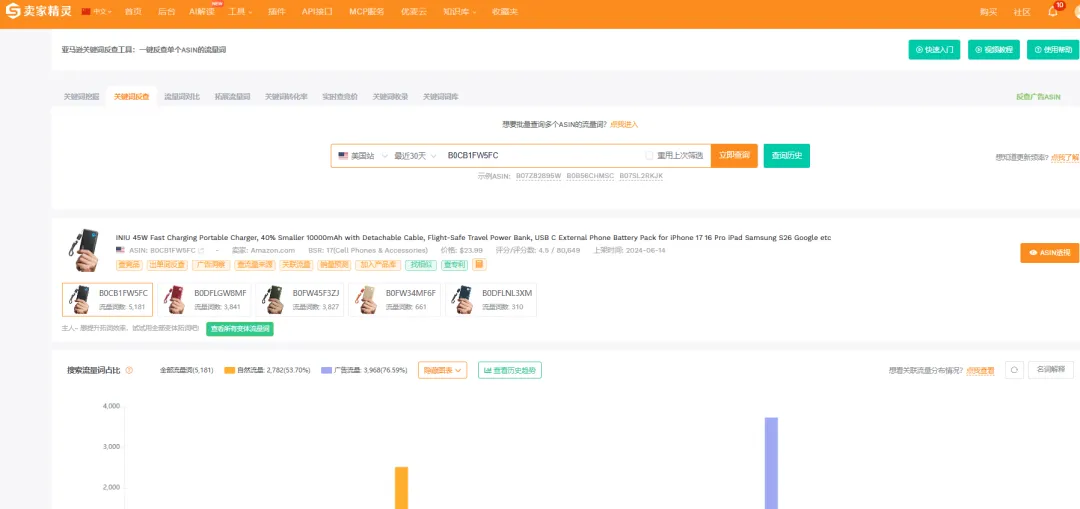
Task: Open the 工具 menu in top navigation
Action: [x=240, y=12]
